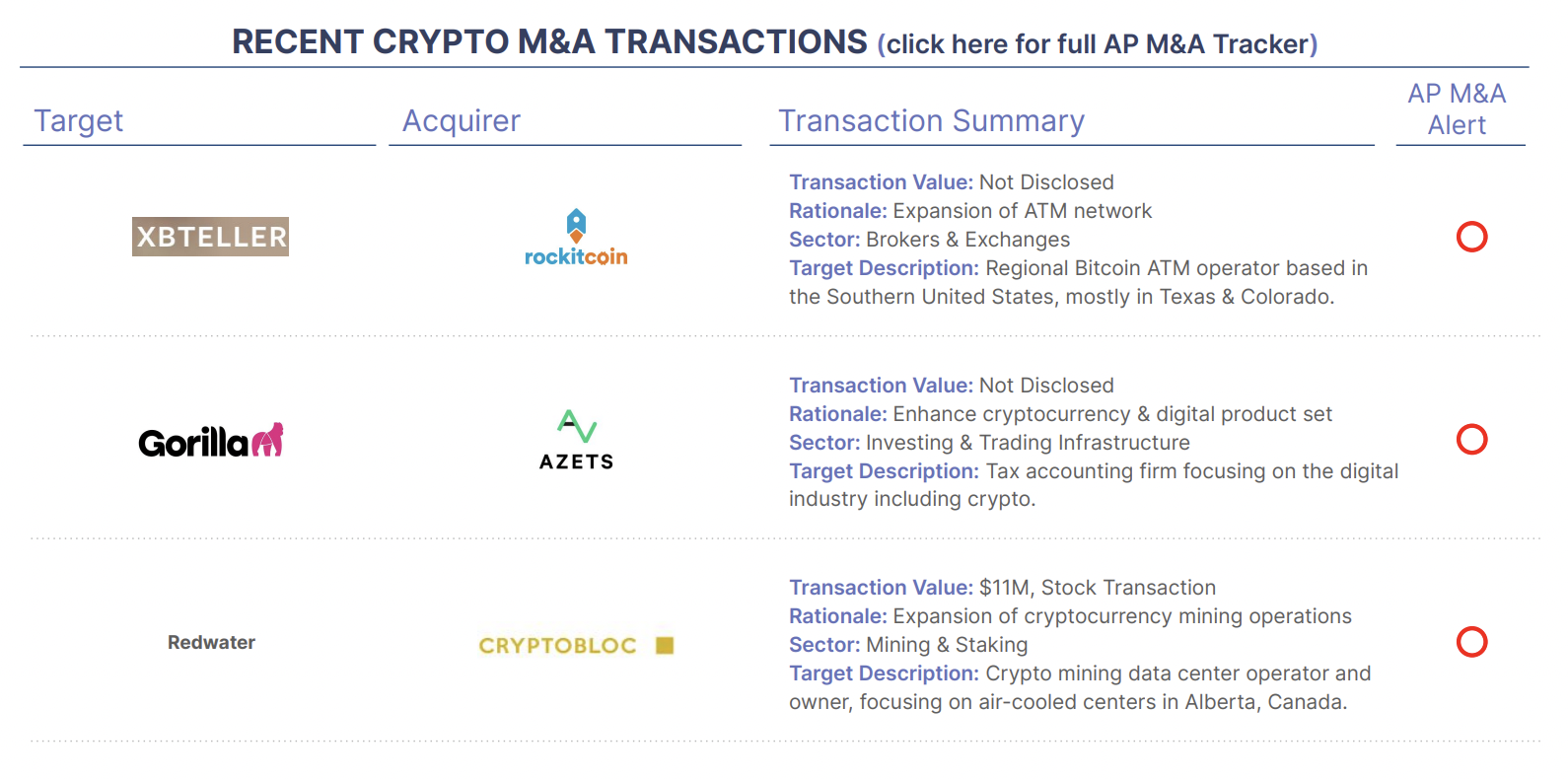Click the Azets acquirer logo

pos(577,440)
